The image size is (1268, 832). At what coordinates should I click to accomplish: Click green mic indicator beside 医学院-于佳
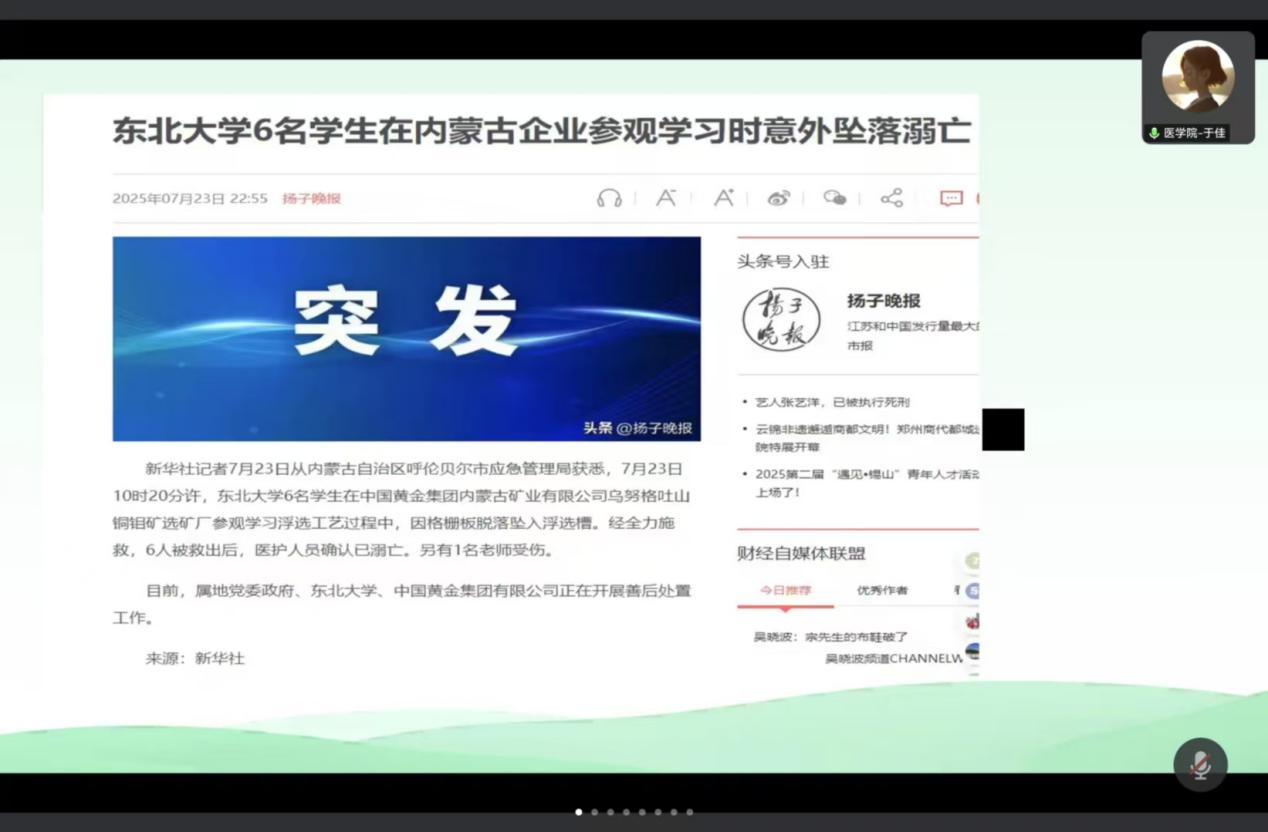[x=1154, y=133]
